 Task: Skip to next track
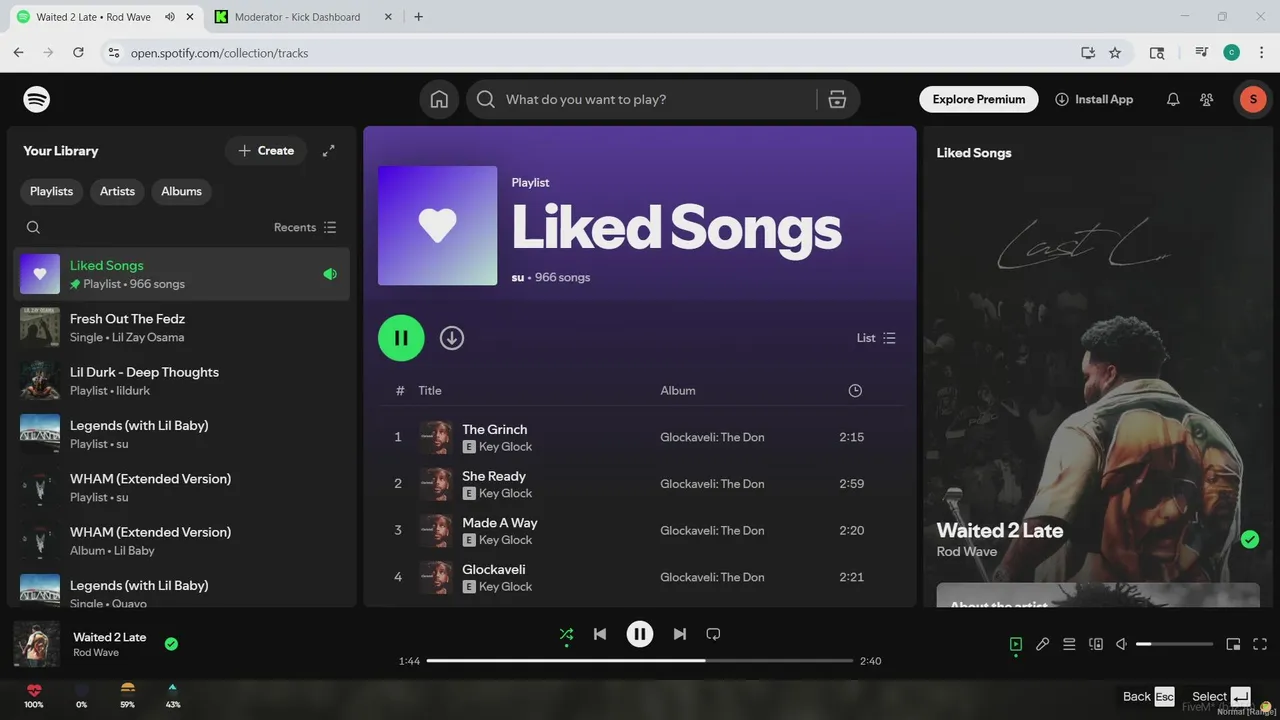(680, 634)
